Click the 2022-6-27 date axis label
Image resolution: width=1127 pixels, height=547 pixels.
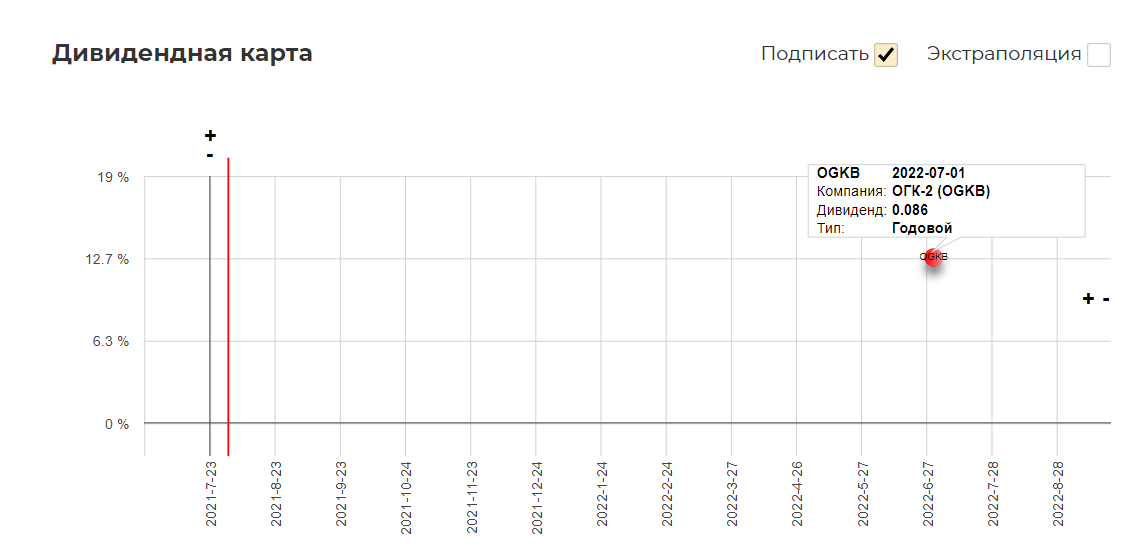(x=927, y=495)
